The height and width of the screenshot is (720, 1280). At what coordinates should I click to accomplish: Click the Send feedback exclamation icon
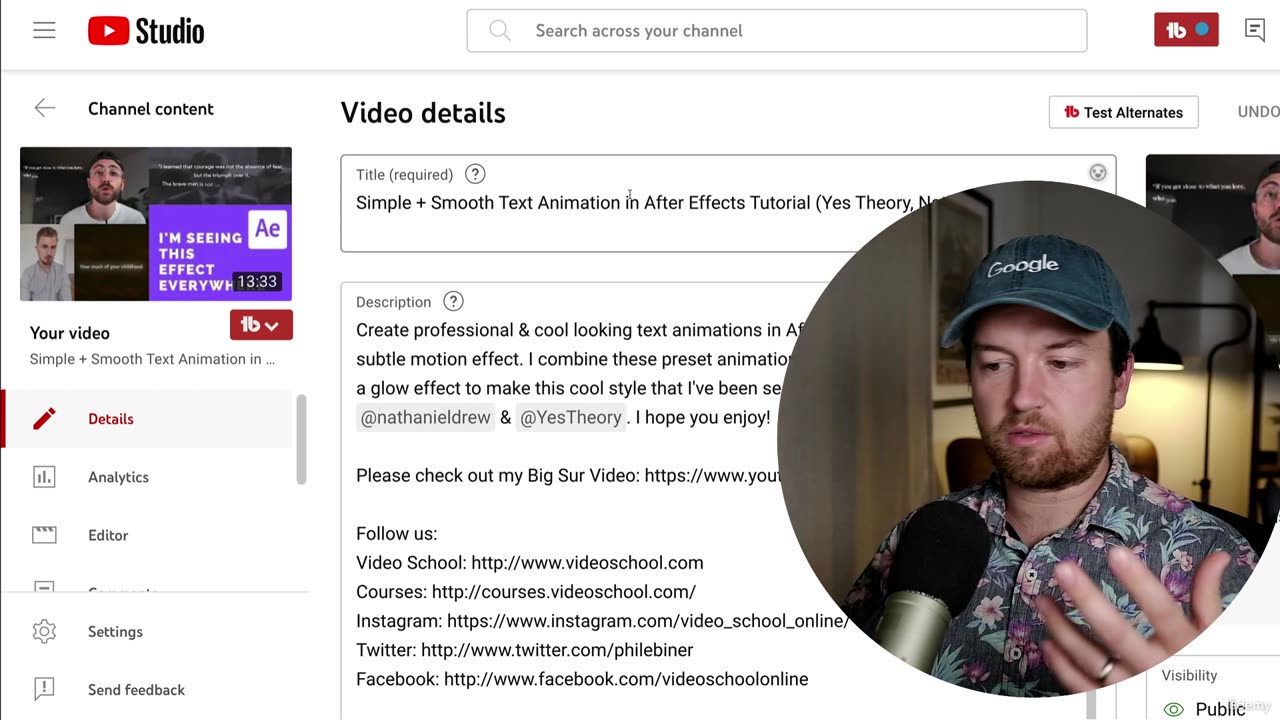[44, 690]
